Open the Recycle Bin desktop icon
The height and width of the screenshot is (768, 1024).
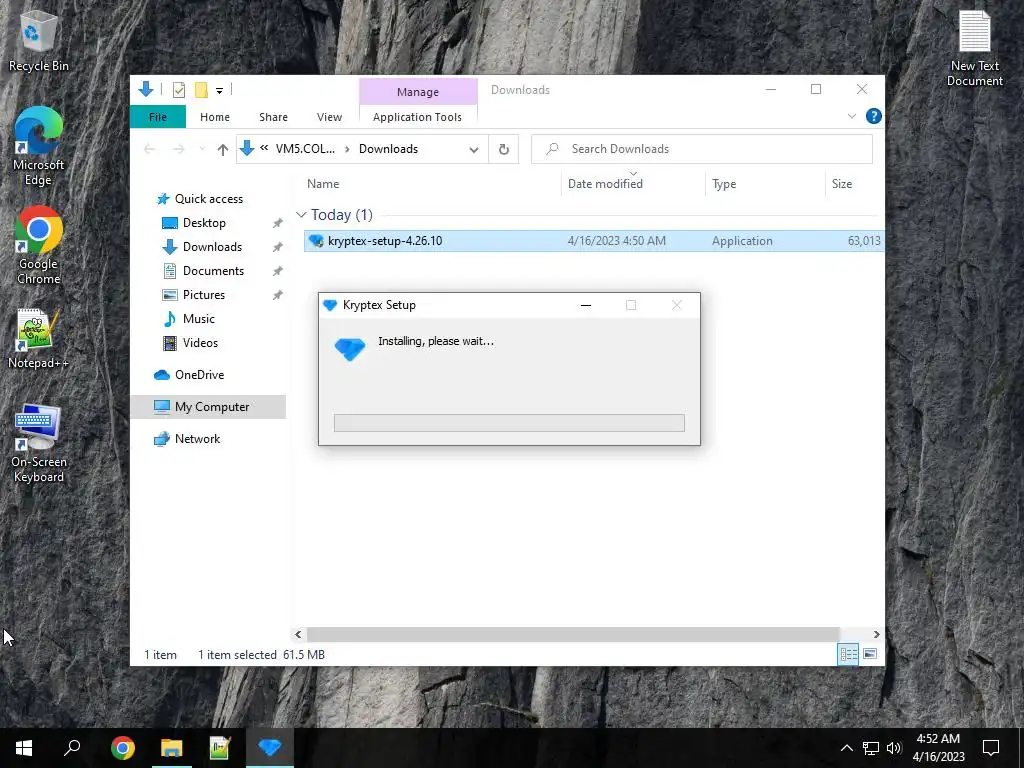(38, 40)
